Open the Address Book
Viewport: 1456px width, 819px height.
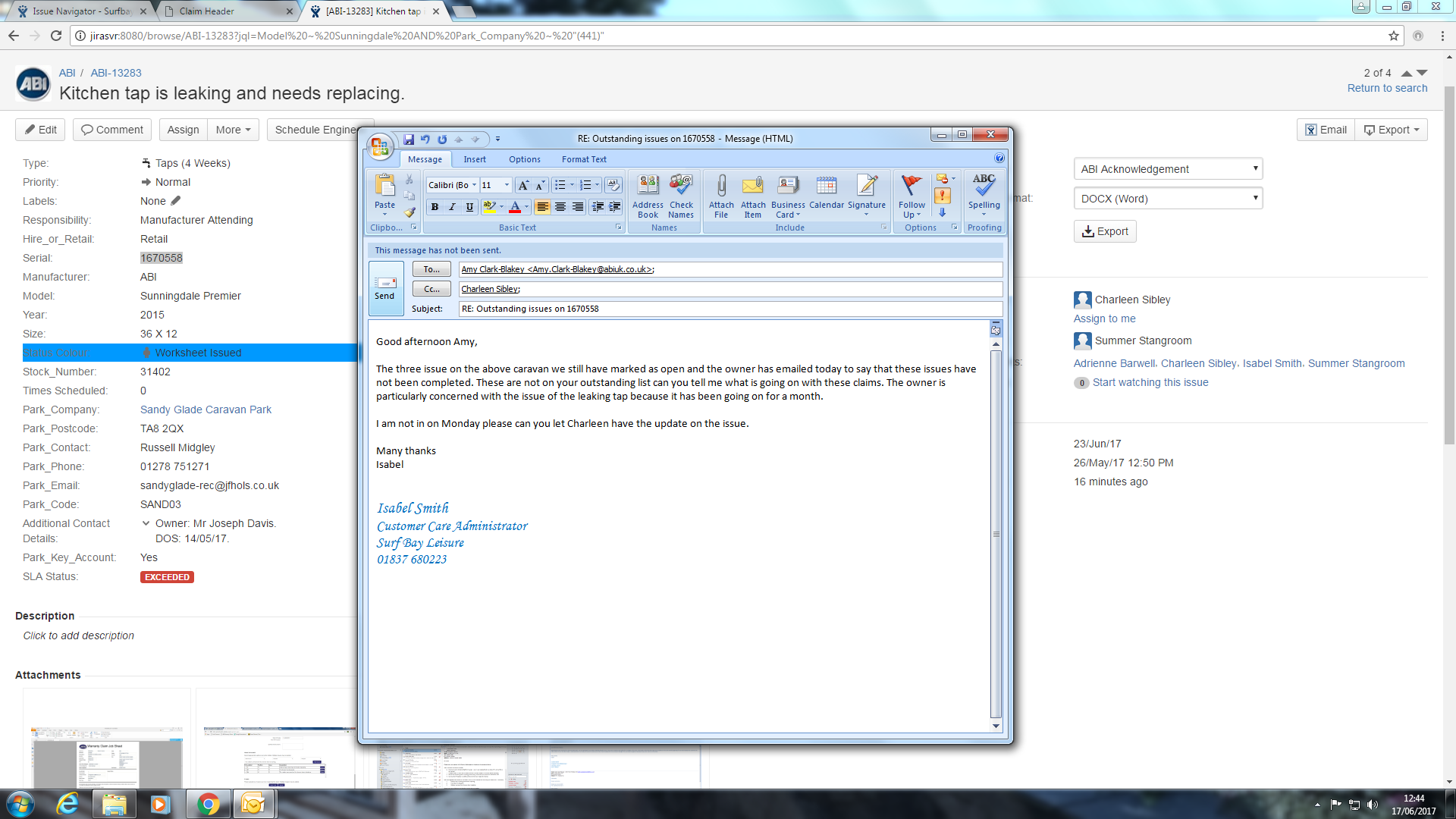[648, 196]
